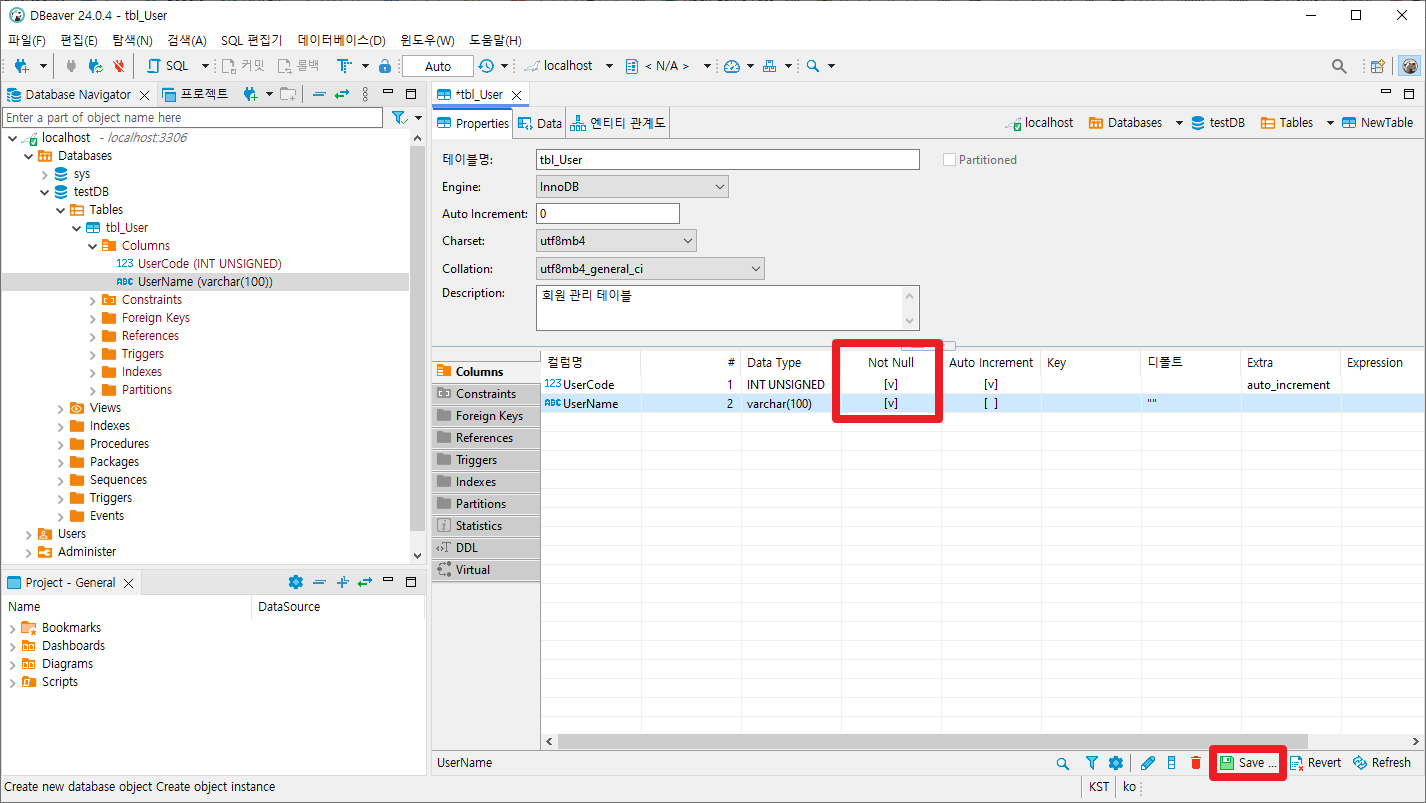The image size is (1426, 803).
Task: Open the dashboard gauge icon in toolbar
Action: coord(732,66)
